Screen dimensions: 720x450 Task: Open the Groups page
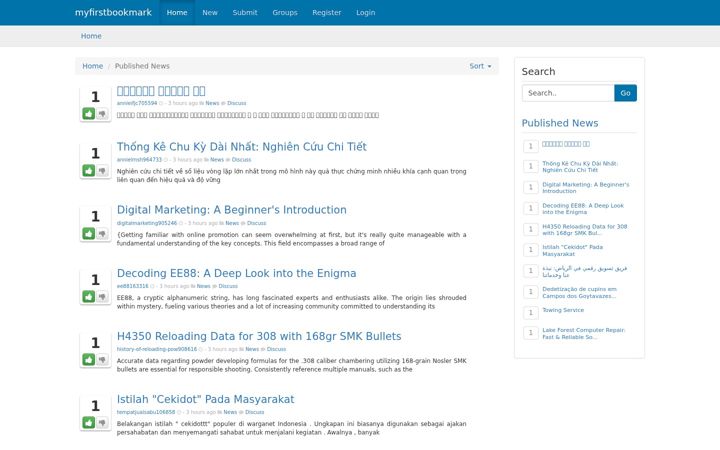(x=285, y=12)
